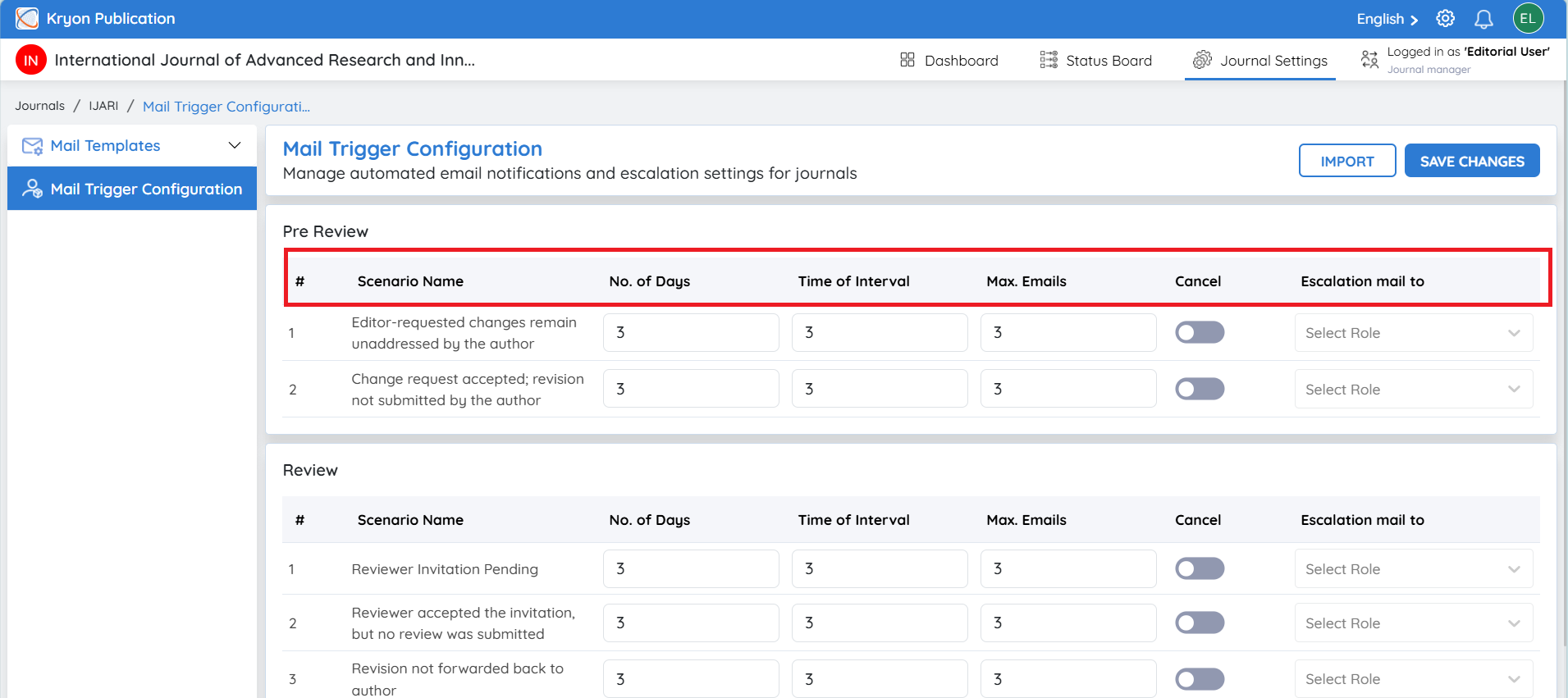Image resolution: width=1568 pixels, height=698 pixels.
Task: Toggle Cancel for Revision not forwarded row
Action: tap(1200, 679)
